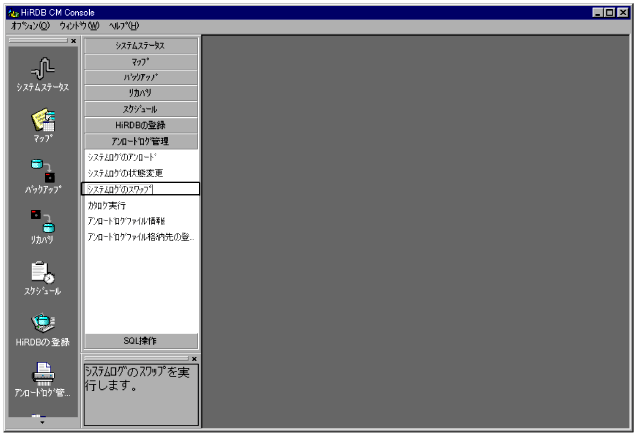Select the マップ map icon in sidebar
This screenshot has height=435, width=636.
[43, 121]
